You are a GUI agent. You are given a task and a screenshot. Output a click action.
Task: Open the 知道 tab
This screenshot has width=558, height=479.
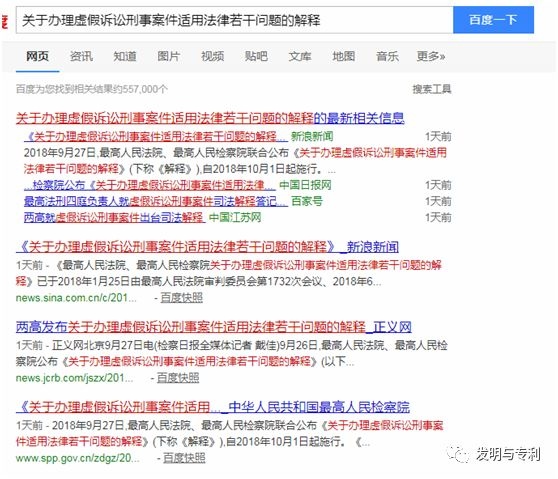125,56
